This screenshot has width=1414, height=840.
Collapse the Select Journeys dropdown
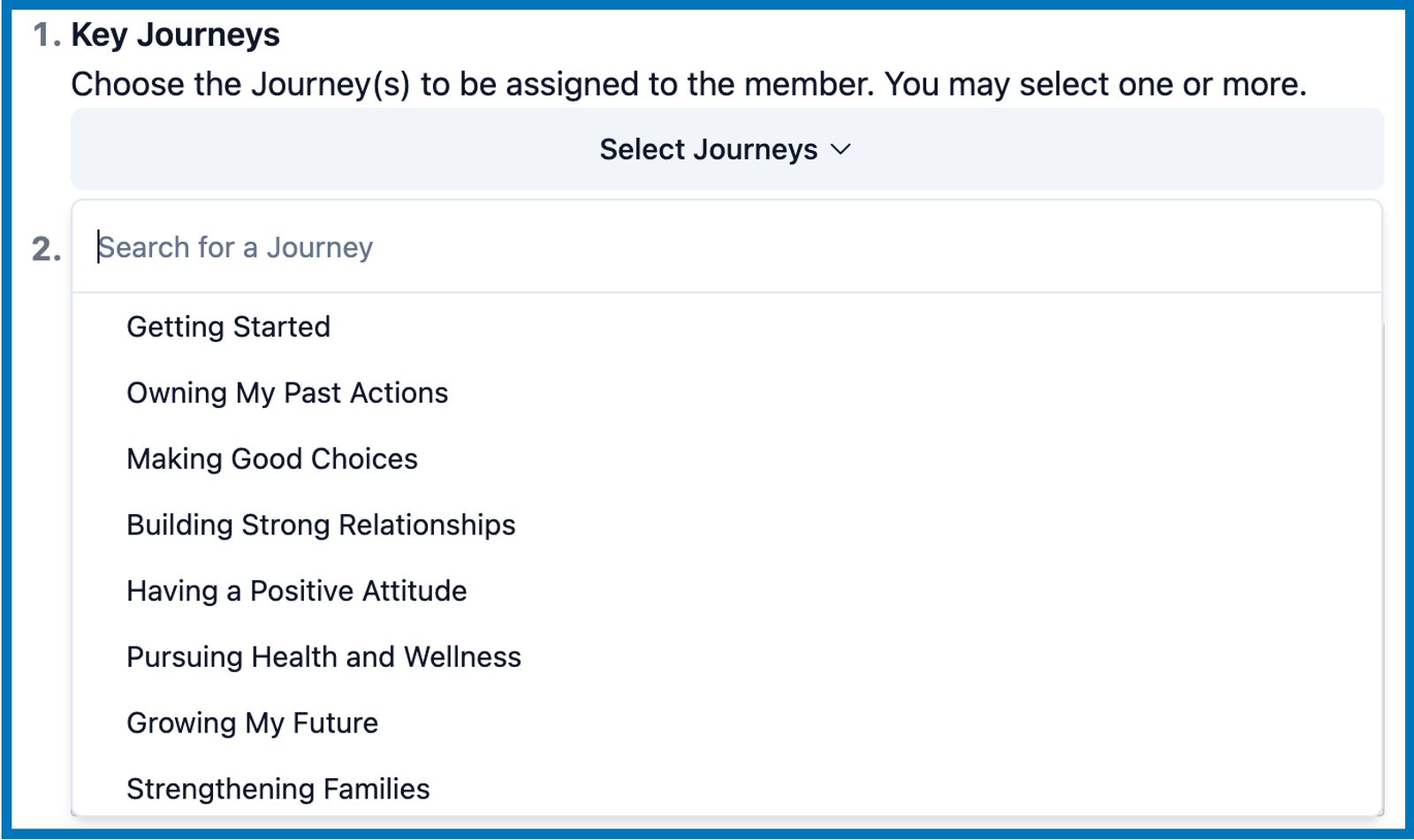(726, 149)
